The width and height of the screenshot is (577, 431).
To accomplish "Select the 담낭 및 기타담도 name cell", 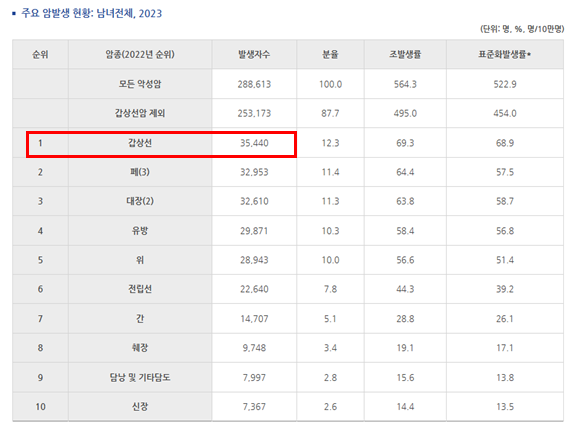I will pos(140,377).
